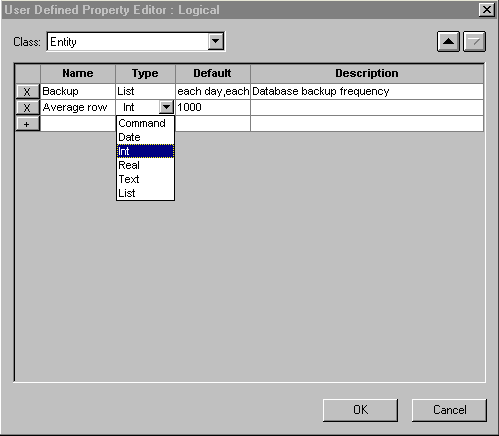Choose List in the type dropdown list
This screenshot has width=499, height=436.
145,193
